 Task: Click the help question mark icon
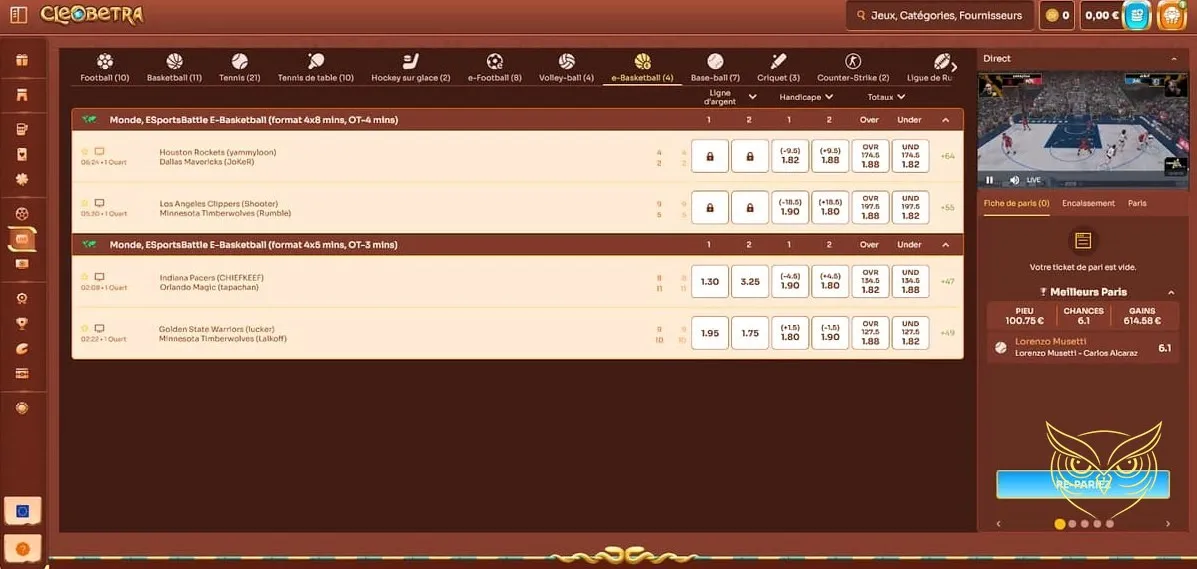(x=22, y=548)
